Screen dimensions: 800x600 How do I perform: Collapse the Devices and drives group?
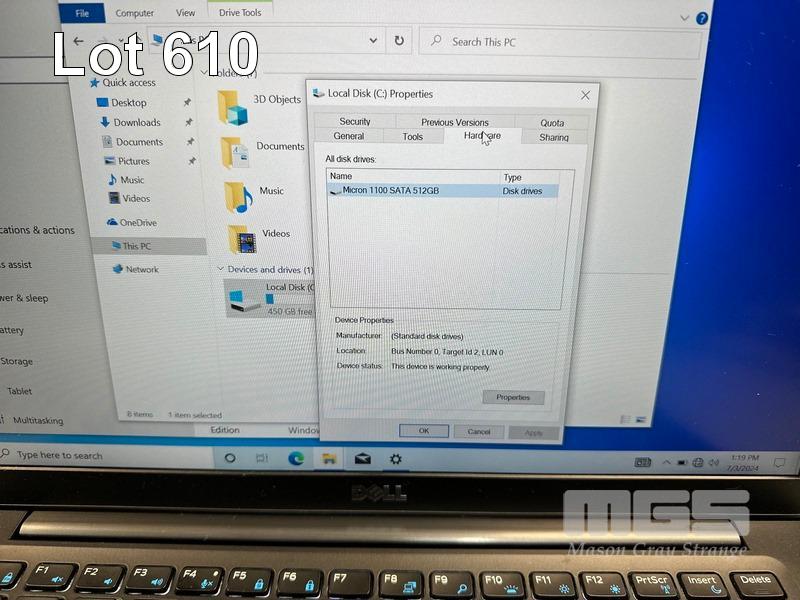(220, 269)
